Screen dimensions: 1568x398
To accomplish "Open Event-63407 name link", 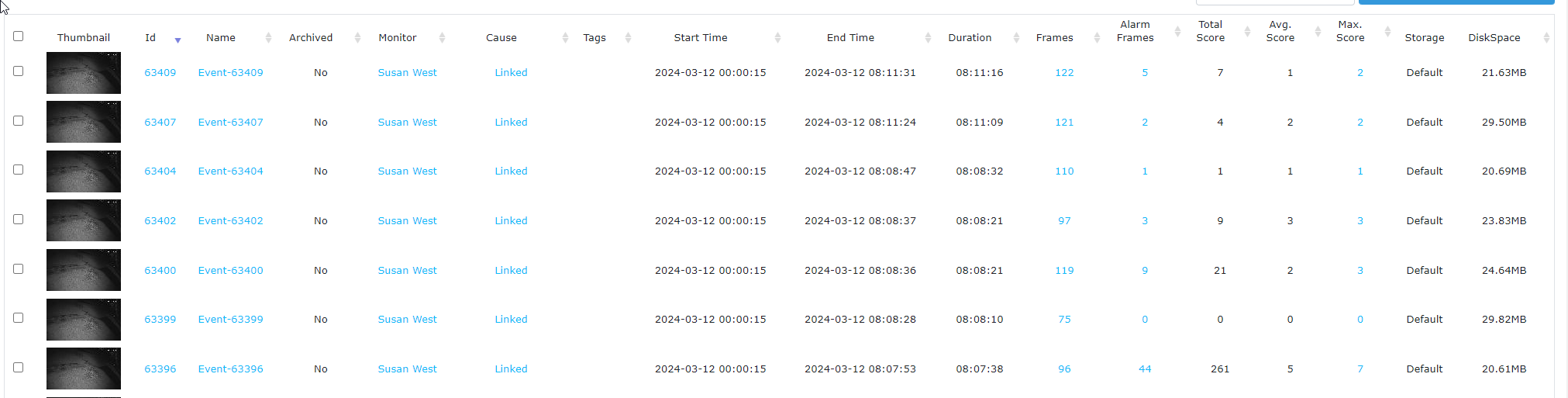I will tap(230, 122).
